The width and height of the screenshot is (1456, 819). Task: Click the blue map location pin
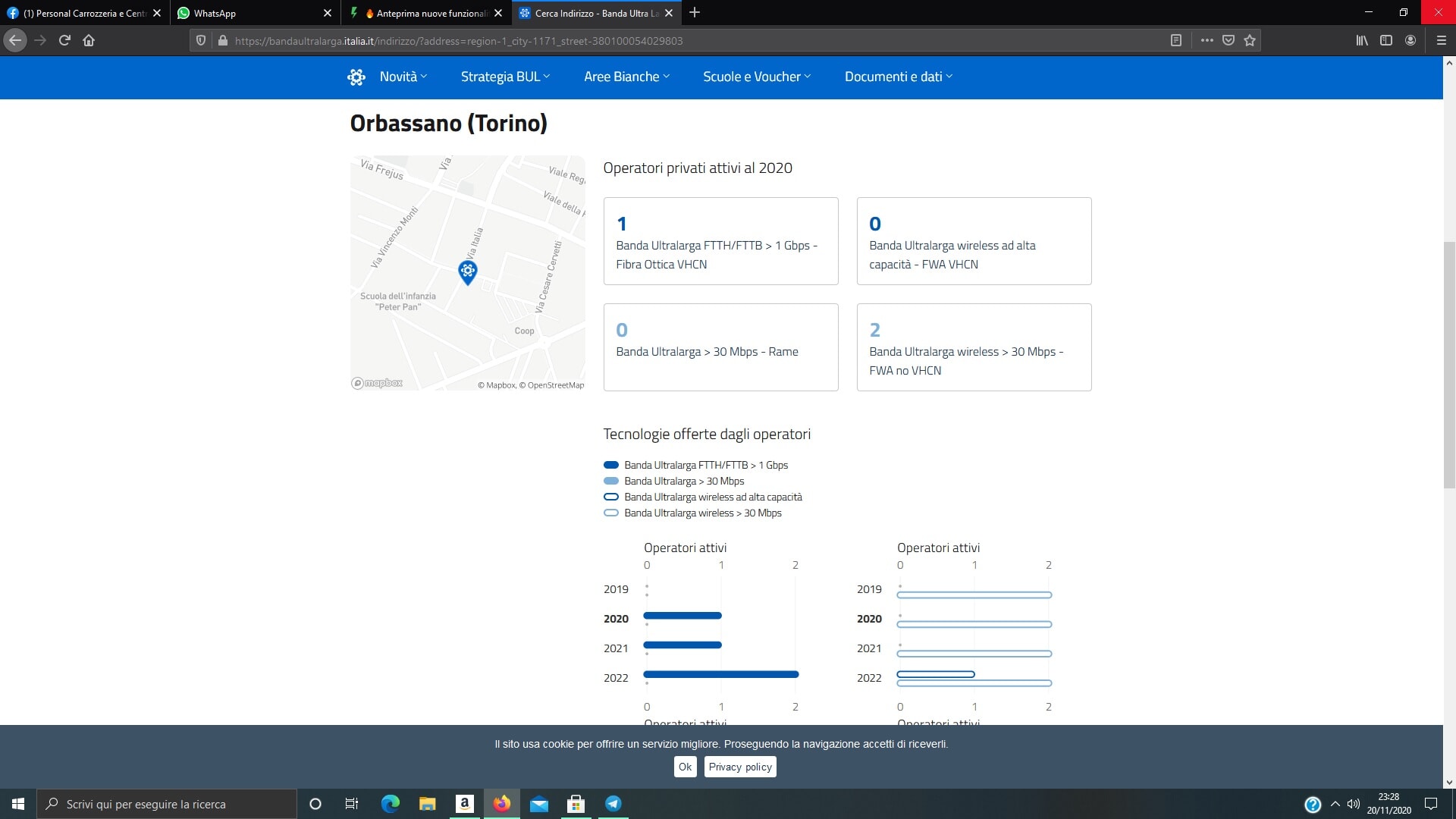click(x=467, y=271)
